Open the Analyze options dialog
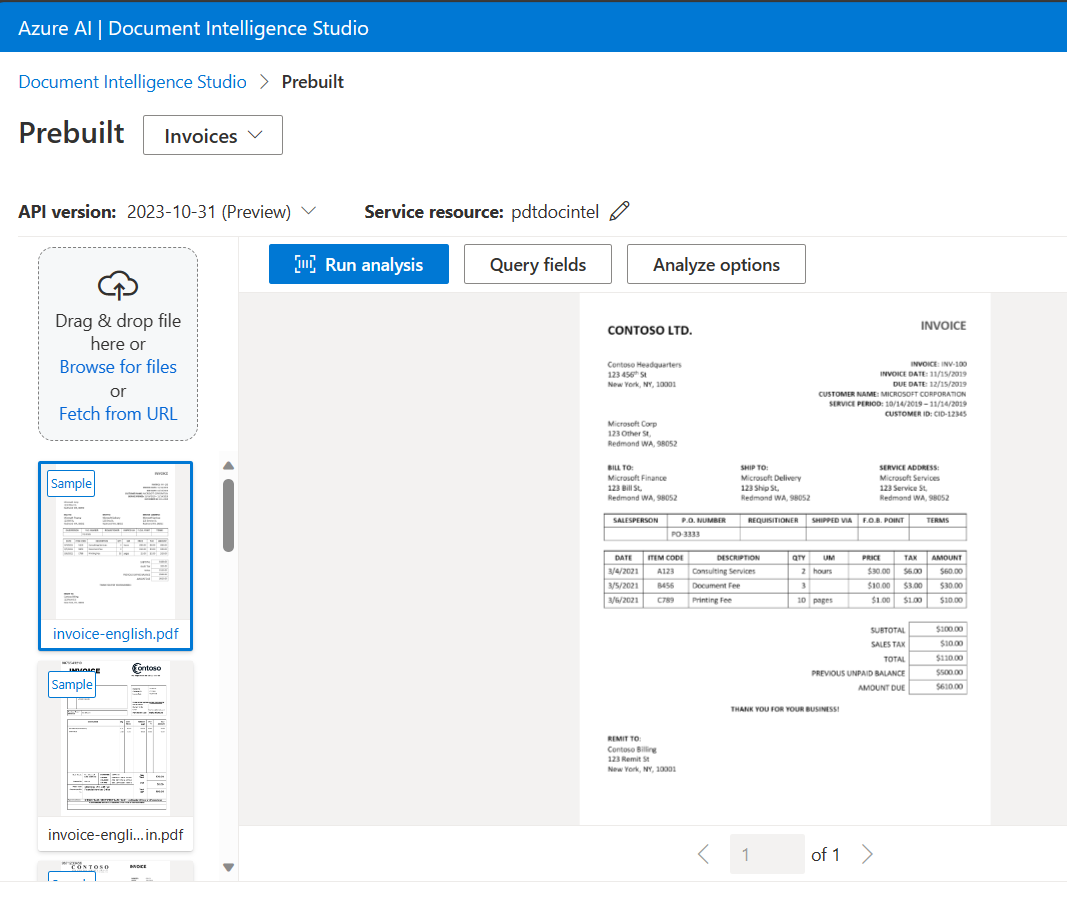This screenshot has height=904, width=1067. [716, 264]
